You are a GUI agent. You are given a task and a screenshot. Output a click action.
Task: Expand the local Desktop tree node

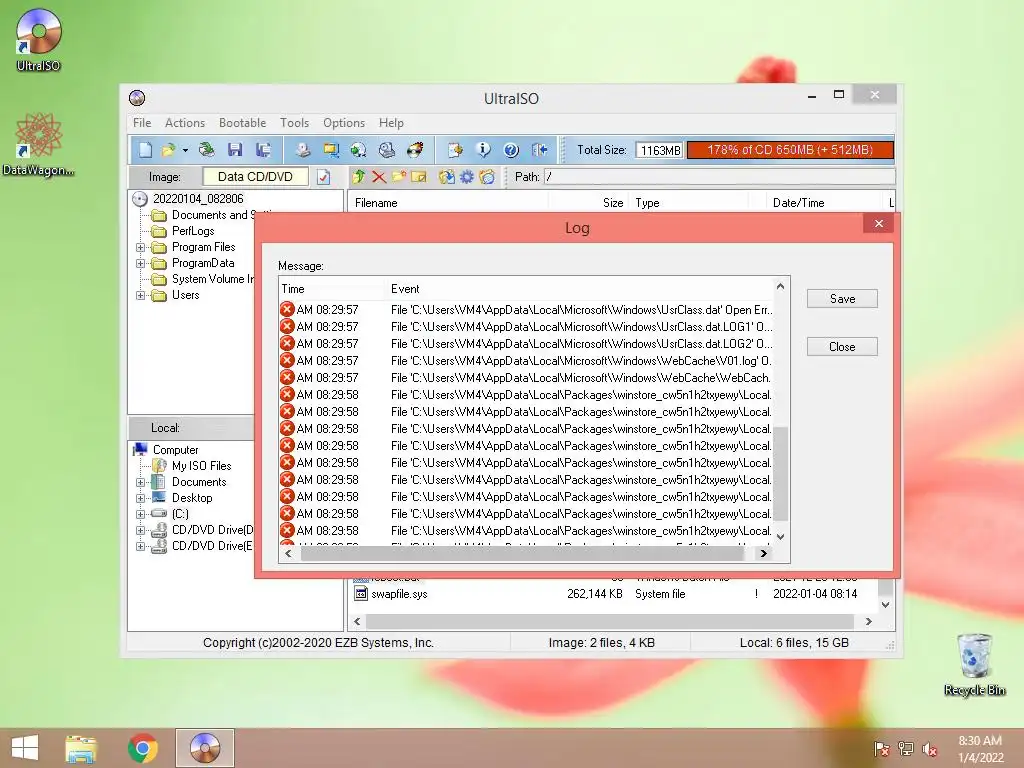click(140, 498)
